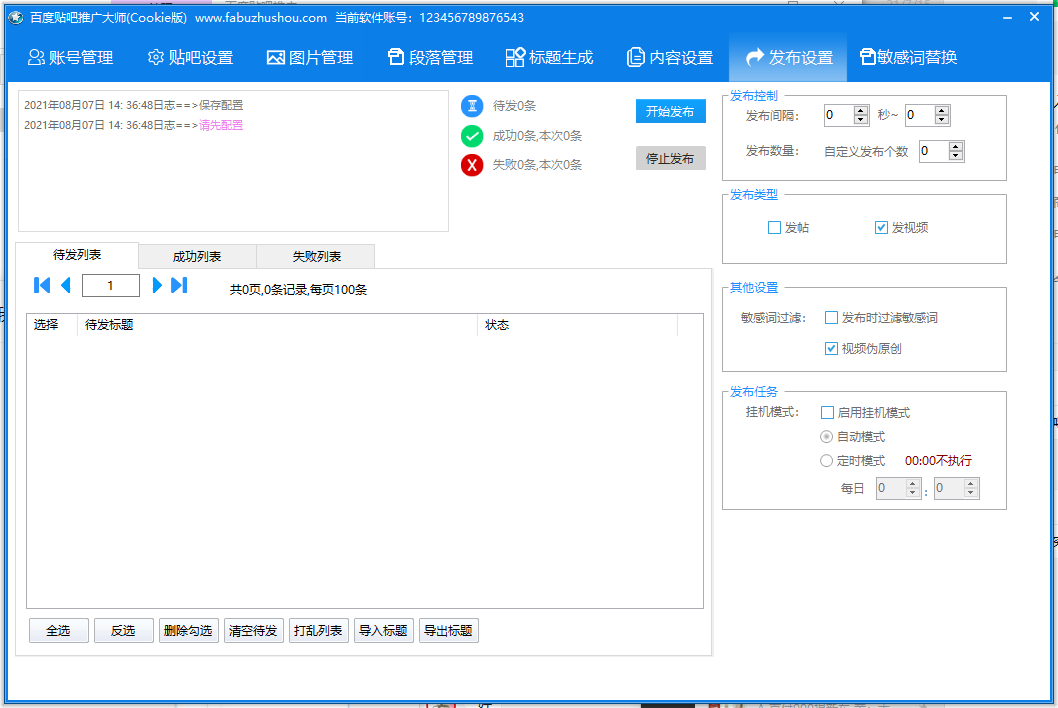Switch to the 失败列表 failed list tab
The image size is (1058, 708).
[316, 256]
